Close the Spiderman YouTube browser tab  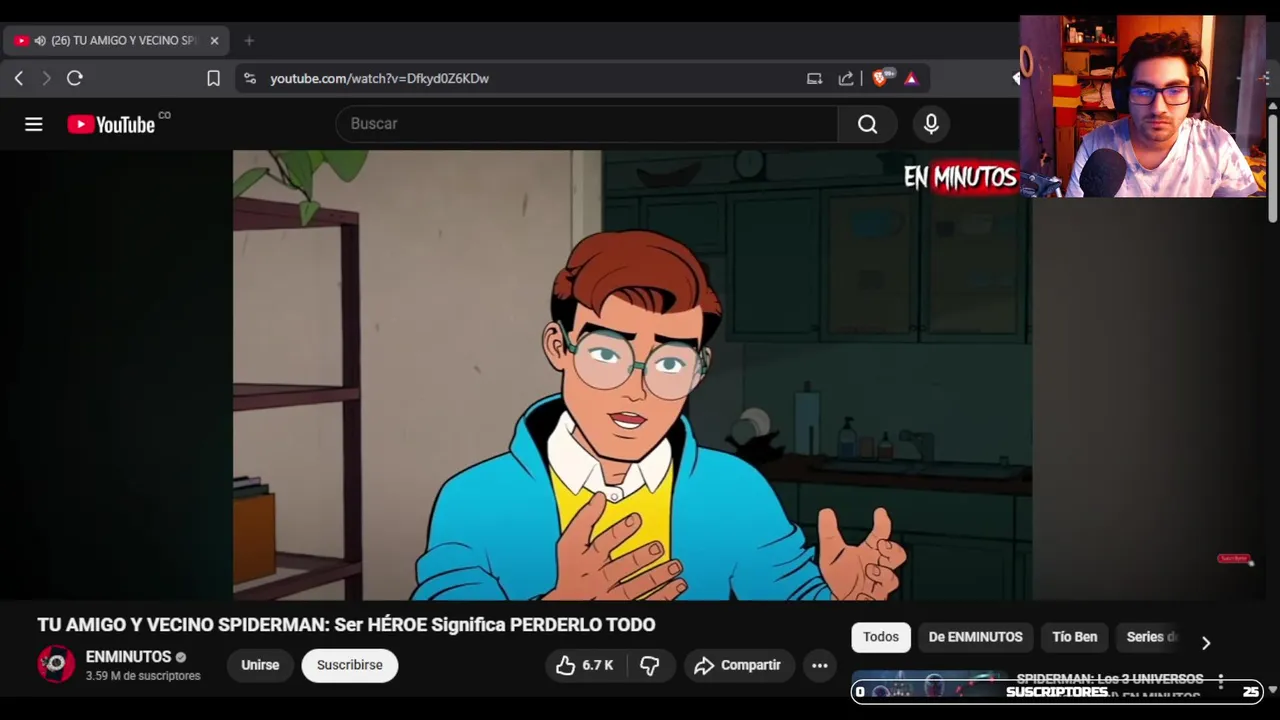tap(214, 41)
